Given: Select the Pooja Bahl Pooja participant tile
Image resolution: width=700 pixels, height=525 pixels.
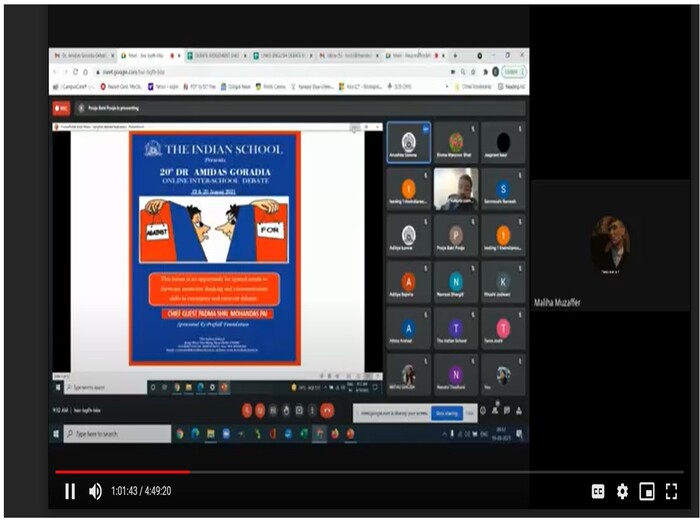Looking at the screenshot, I should [x=455, y=236].
